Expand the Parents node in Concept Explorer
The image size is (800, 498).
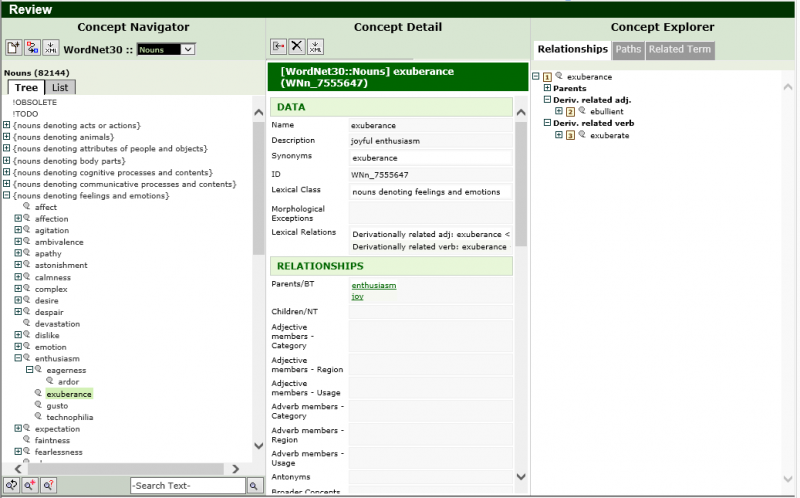(547, 88)
